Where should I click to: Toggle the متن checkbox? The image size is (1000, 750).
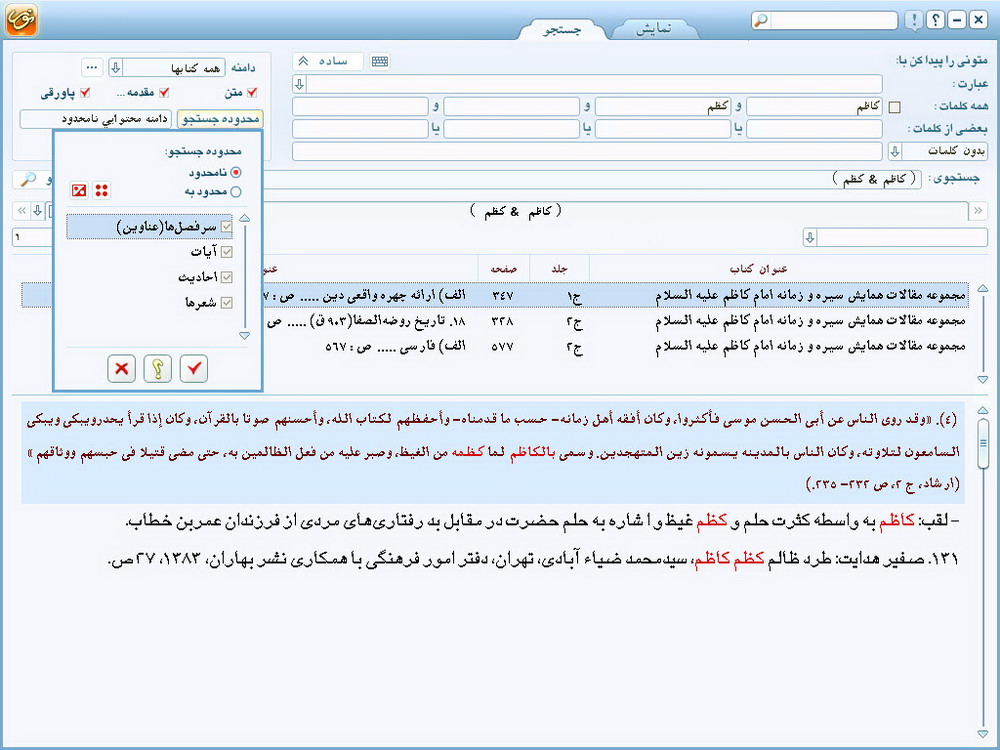[251, 93]
